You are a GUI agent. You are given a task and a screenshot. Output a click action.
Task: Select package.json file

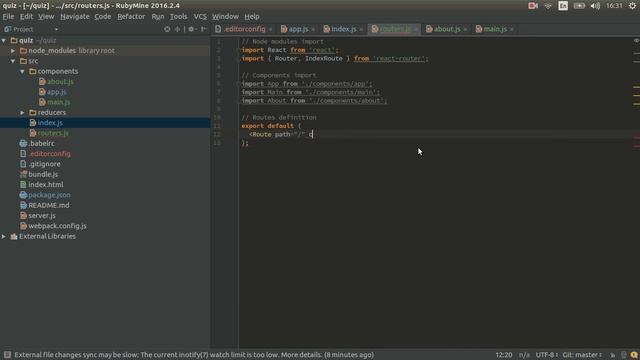pyautogui.click(x=49, y=195)
